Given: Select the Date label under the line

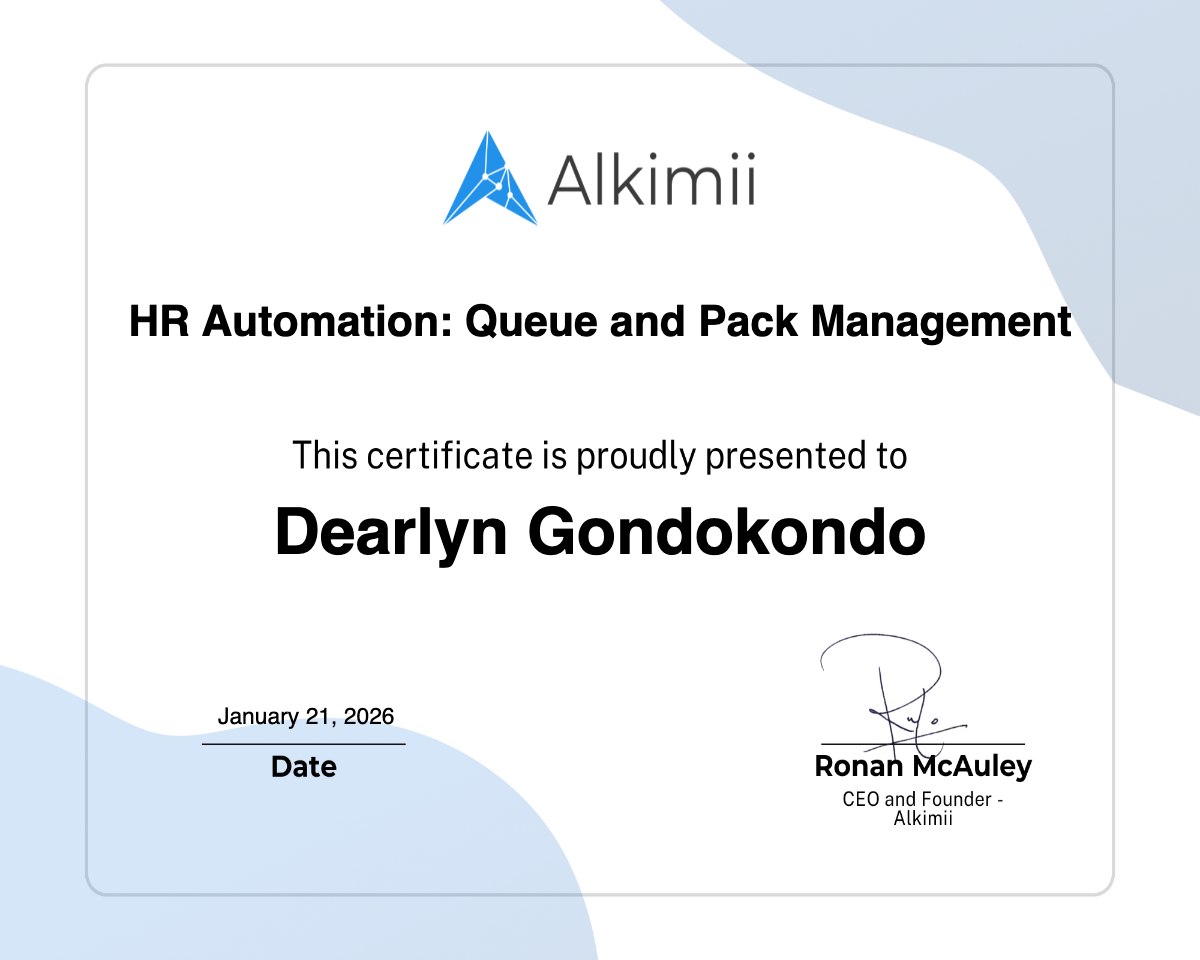Looking at the screenshot, I should coord(304,767).
